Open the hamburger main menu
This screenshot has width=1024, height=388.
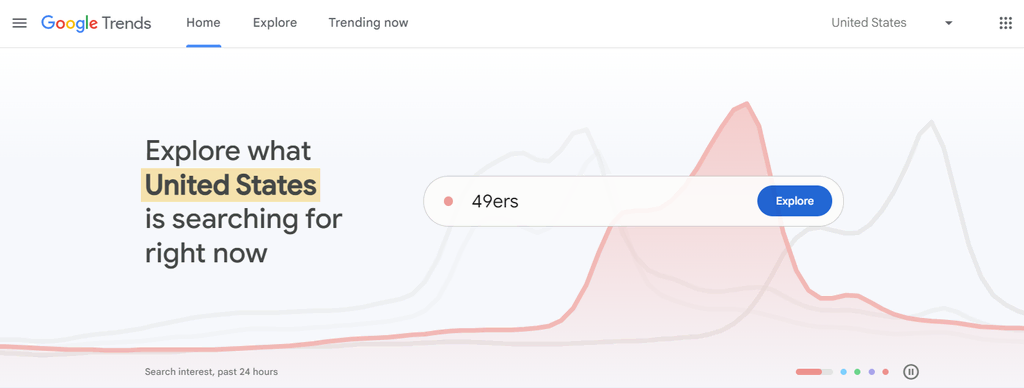[x=20, y=23]
